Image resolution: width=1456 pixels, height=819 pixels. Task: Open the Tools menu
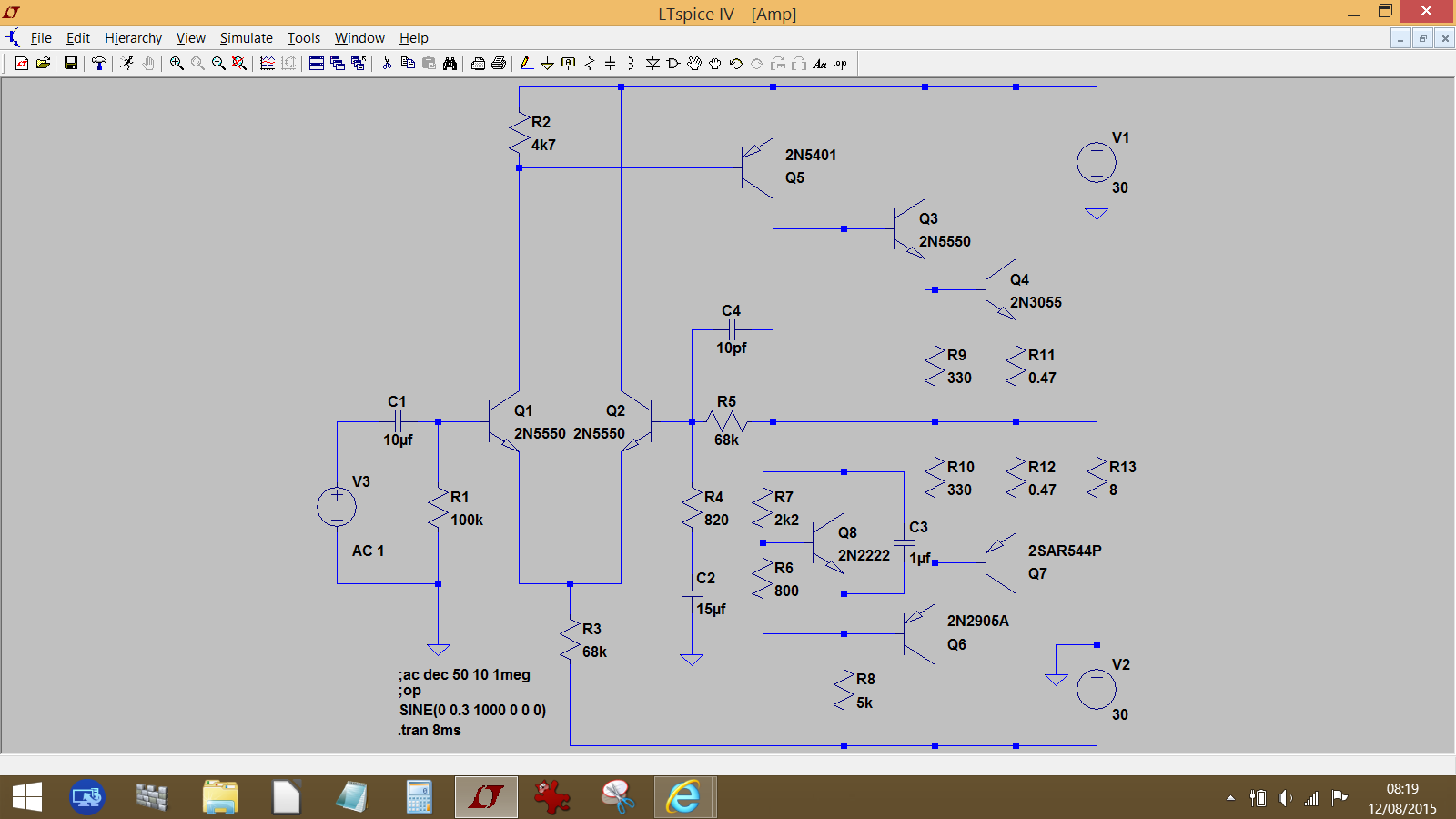pyautogui.click(x=304, y=38)
